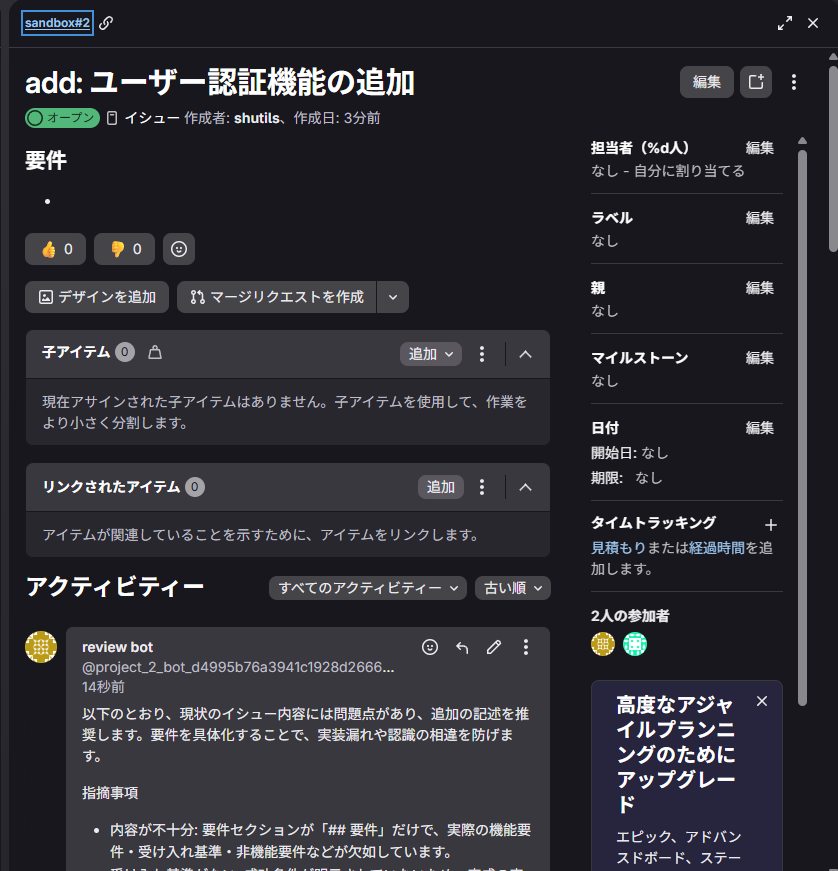Viewport: 838px width, 871px height.
Task: Collapse the リンクされたアイテム section
Action: (x=525, y=487)
